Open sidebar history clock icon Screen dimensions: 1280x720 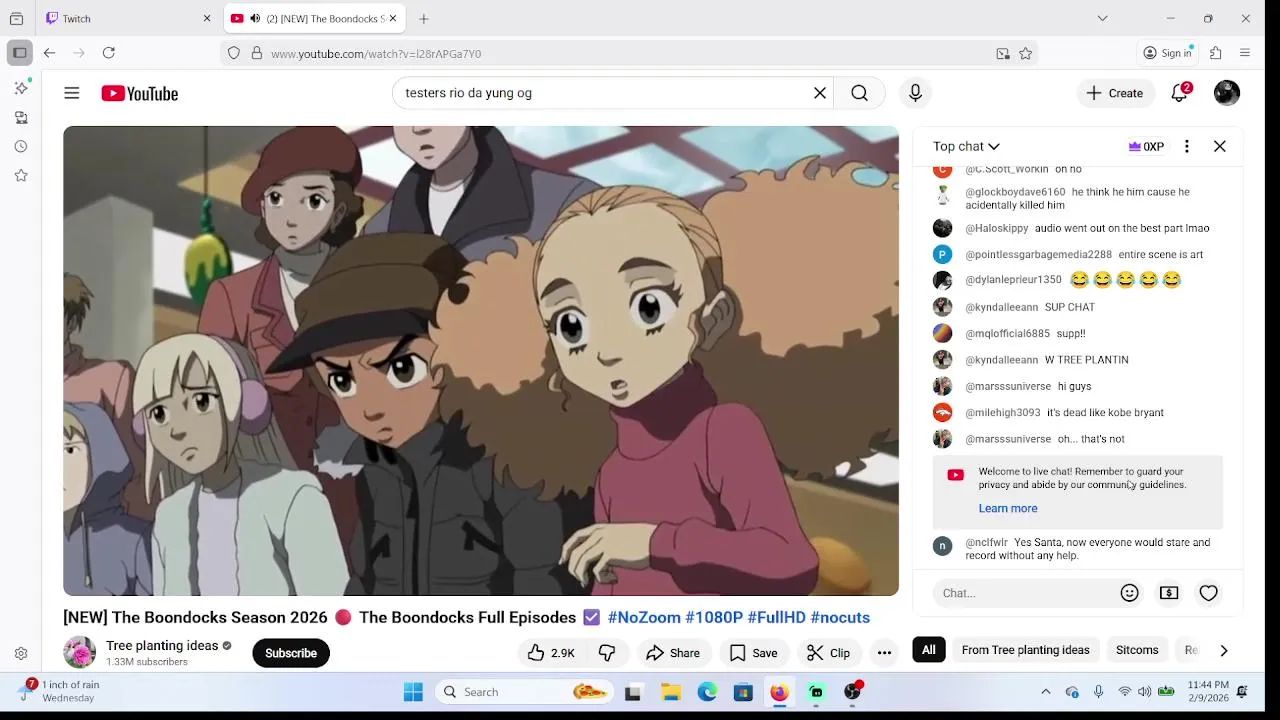pyautogui.click(x=21, y=146)
